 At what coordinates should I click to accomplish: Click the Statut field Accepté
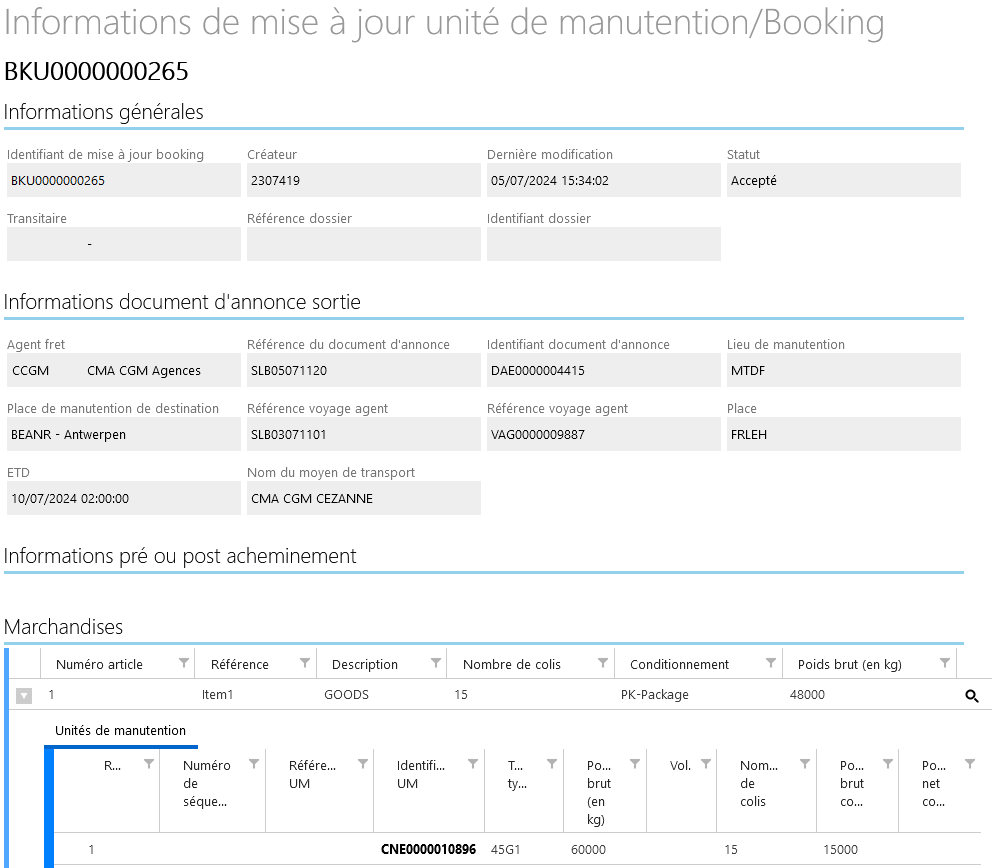point(843,180)
